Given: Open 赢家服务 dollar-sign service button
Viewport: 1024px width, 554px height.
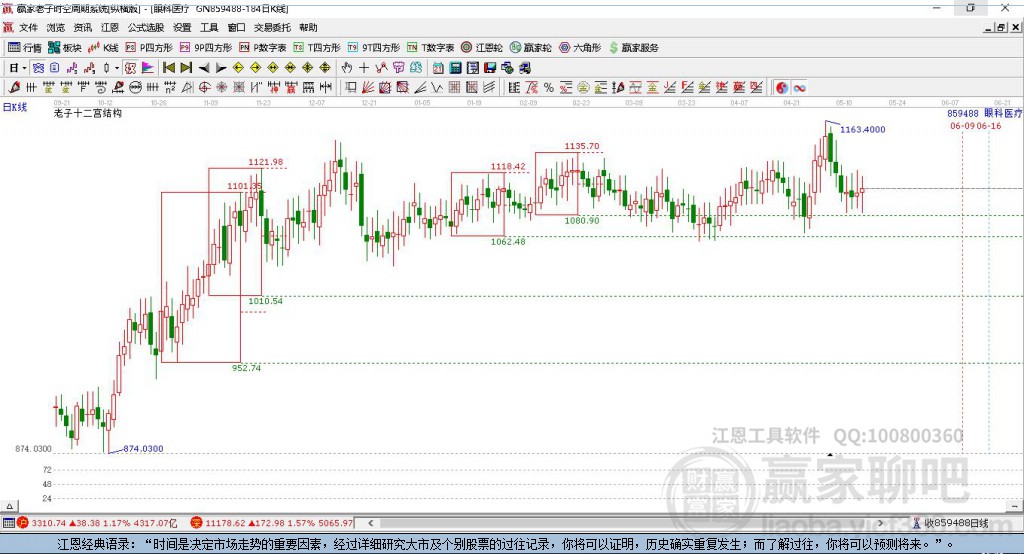Looking at the screenshot, I should pos(633,48).
